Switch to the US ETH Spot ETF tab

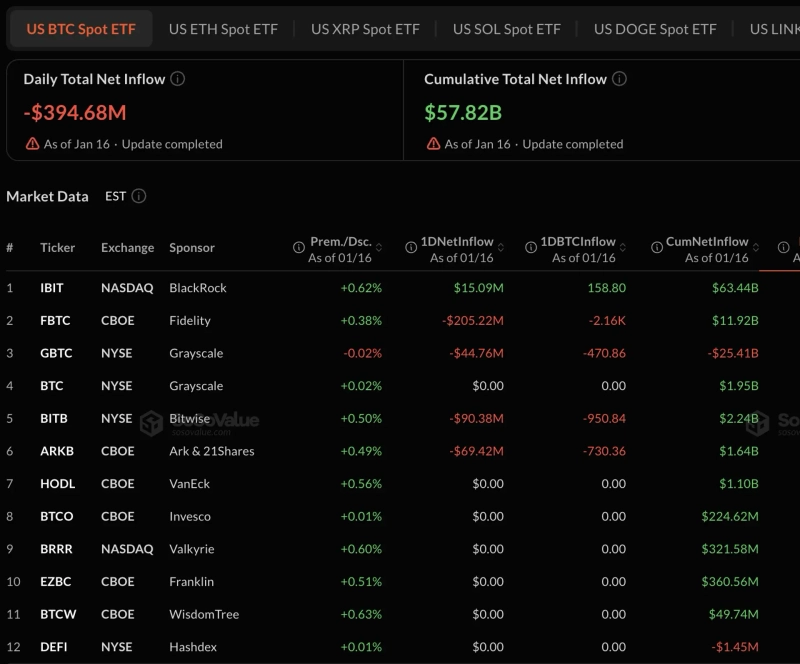tap(223, 29)
